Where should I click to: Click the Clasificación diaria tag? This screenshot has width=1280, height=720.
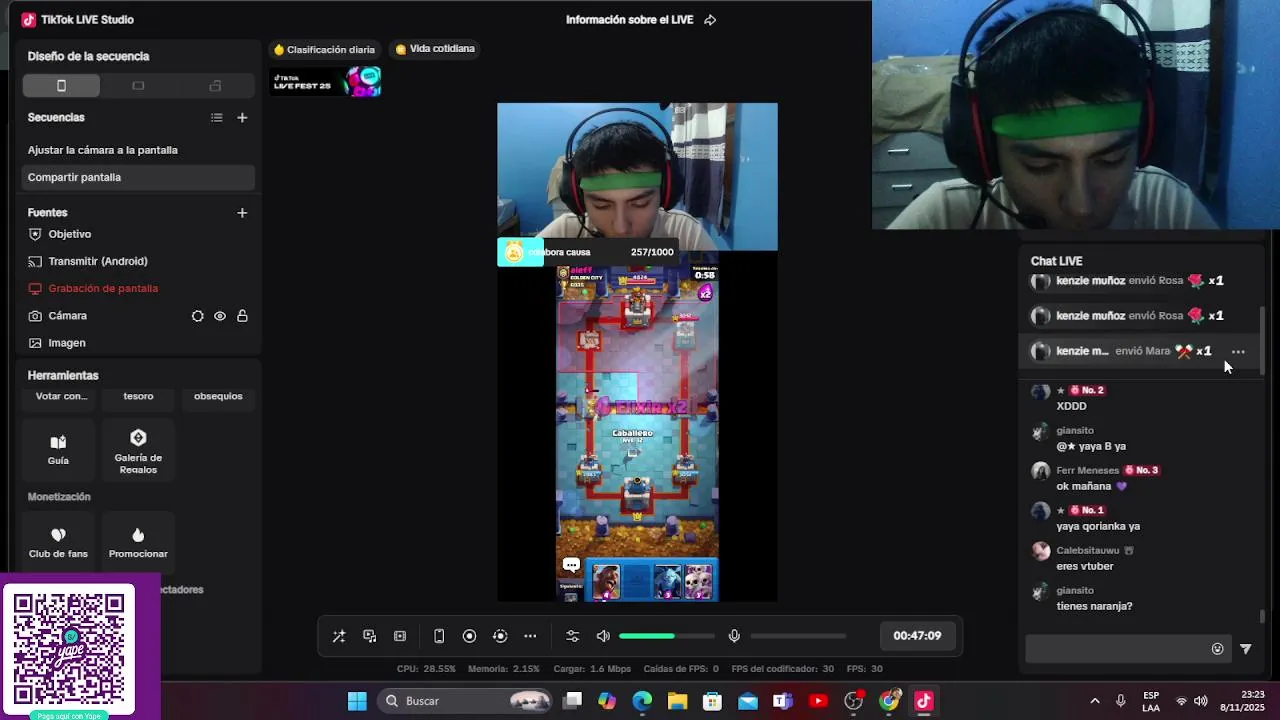324,49
